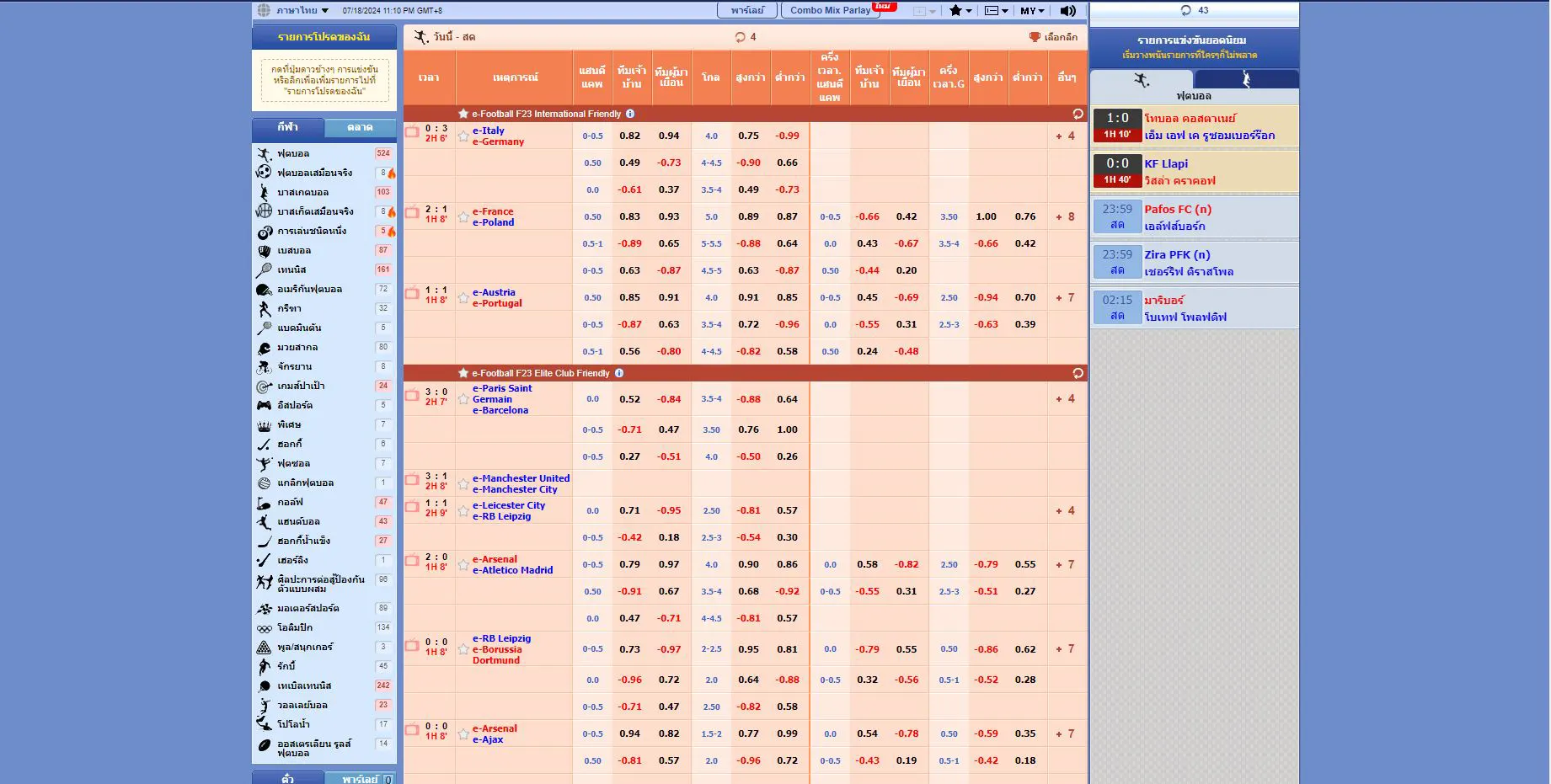The image size is (1551, 784).
Task: Star the e-Manchester United match
Action: [x=463, y=483]
